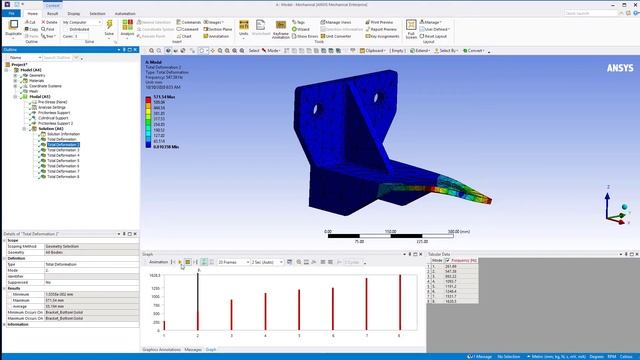Collapse the Solution (A6) tree node
The width and height of the screenshot is (640, 360).
(x=24, y=129)
